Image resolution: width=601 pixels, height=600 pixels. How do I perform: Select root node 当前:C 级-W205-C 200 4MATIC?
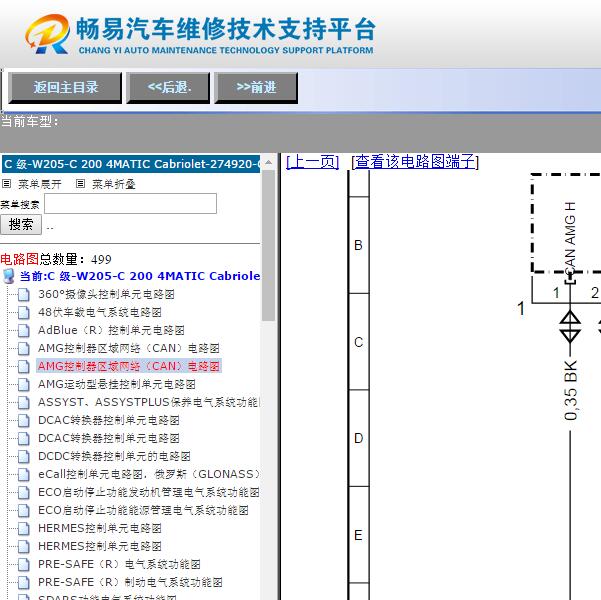(x=140, y=276)
